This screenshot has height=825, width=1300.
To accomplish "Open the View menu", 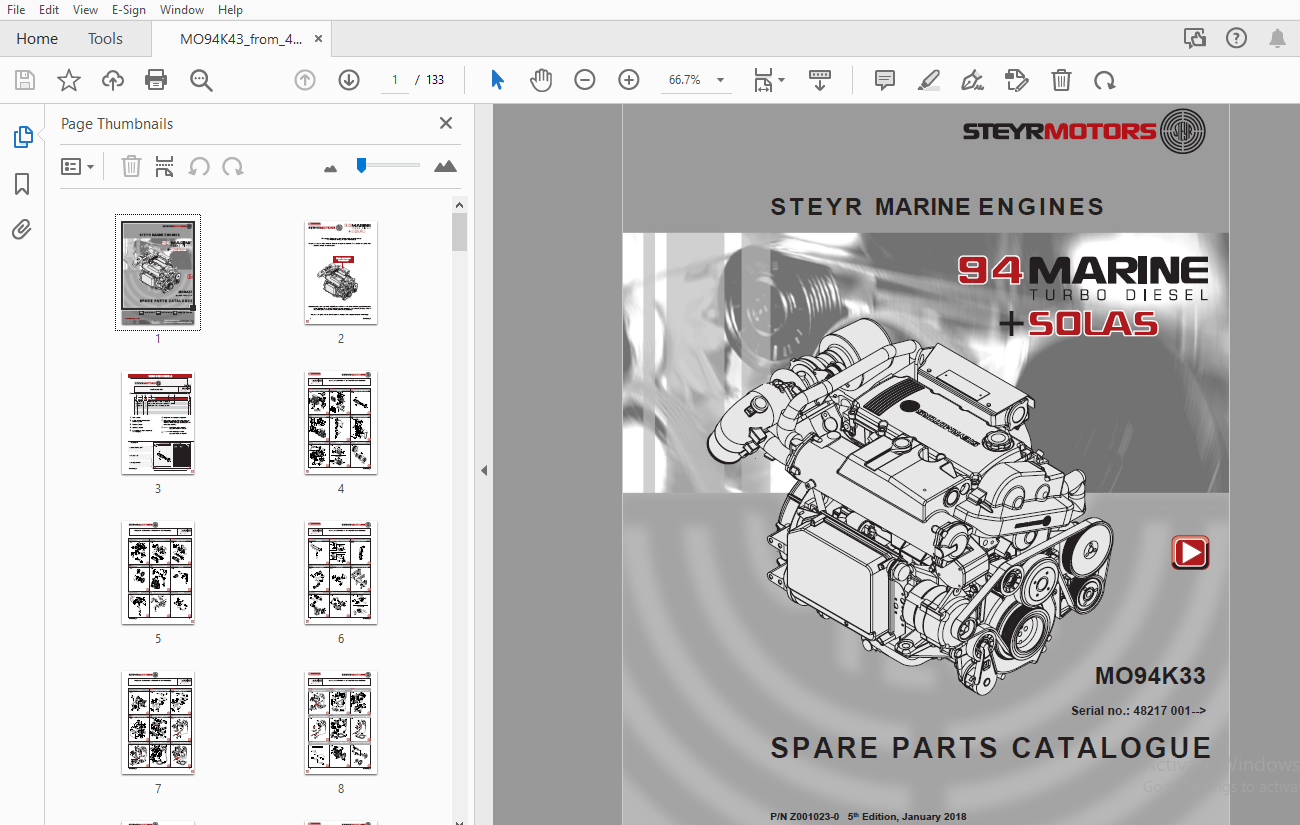I will pyautogui.click(x=85, y=10).
